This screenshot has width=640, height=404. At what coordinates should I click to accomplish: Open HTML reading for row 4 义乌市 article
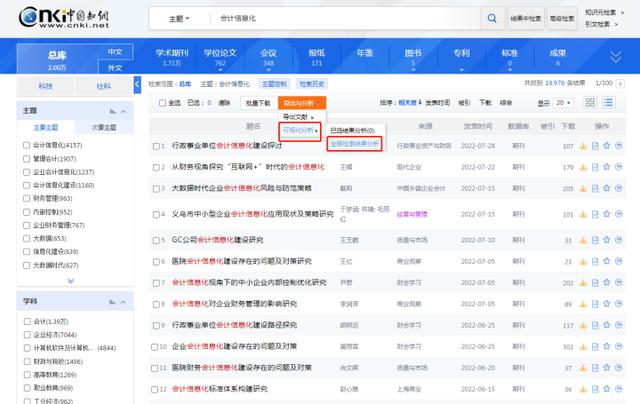(595, 214)
